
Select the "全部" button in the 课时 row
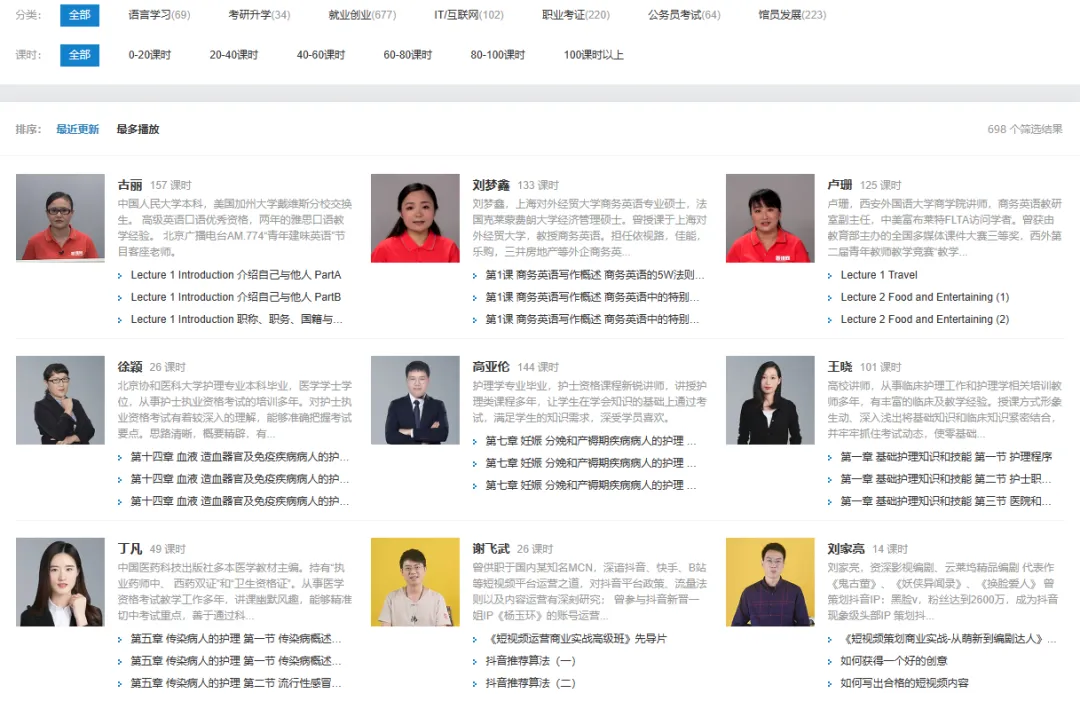coord(80,55)
